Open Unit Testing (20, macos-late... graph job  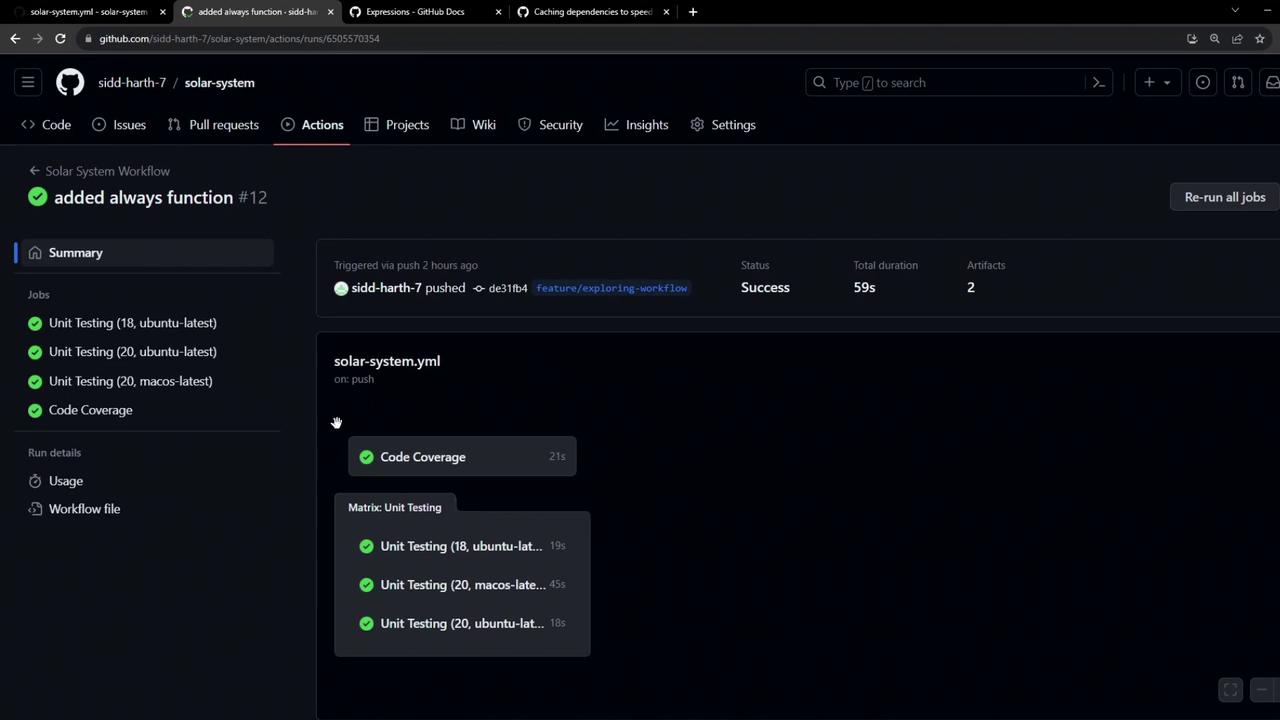pos(462,585)
